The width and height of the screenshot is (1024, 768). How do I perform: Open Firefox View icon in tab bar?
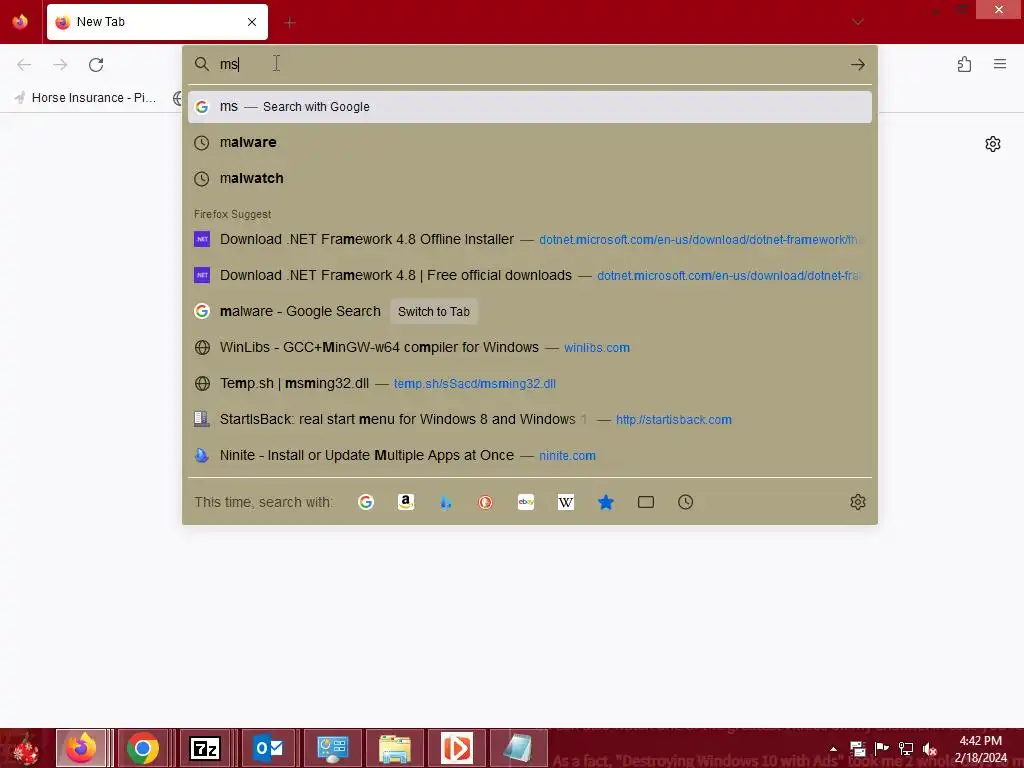tap(20, 22)
